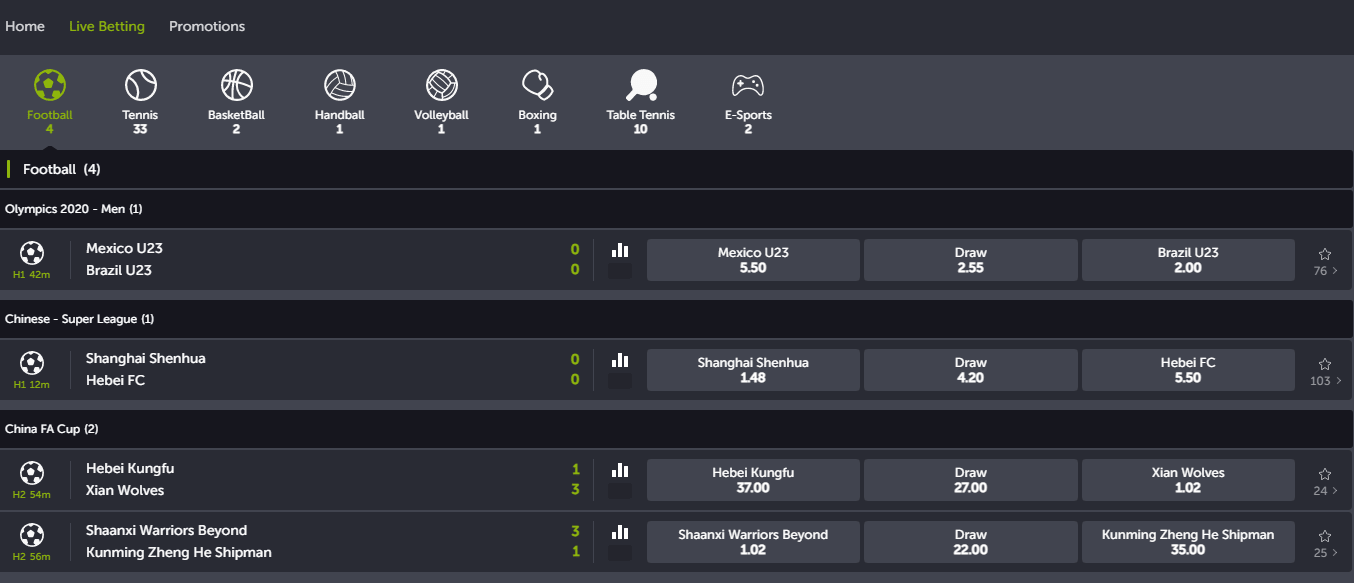Select the Table Tennis paddle icon
This screenshot has width=1354, height=583.
tap(640, 84)
